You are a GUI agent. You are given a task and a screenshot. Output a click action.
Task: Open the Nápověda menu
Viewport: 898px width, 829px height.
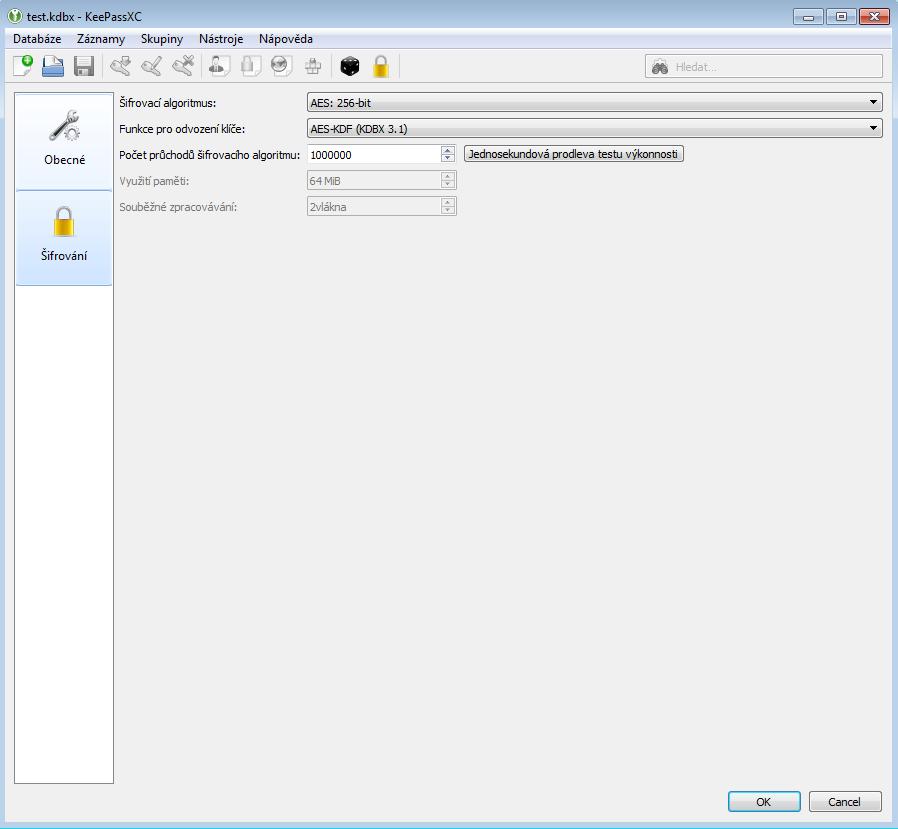coord(286,39)
